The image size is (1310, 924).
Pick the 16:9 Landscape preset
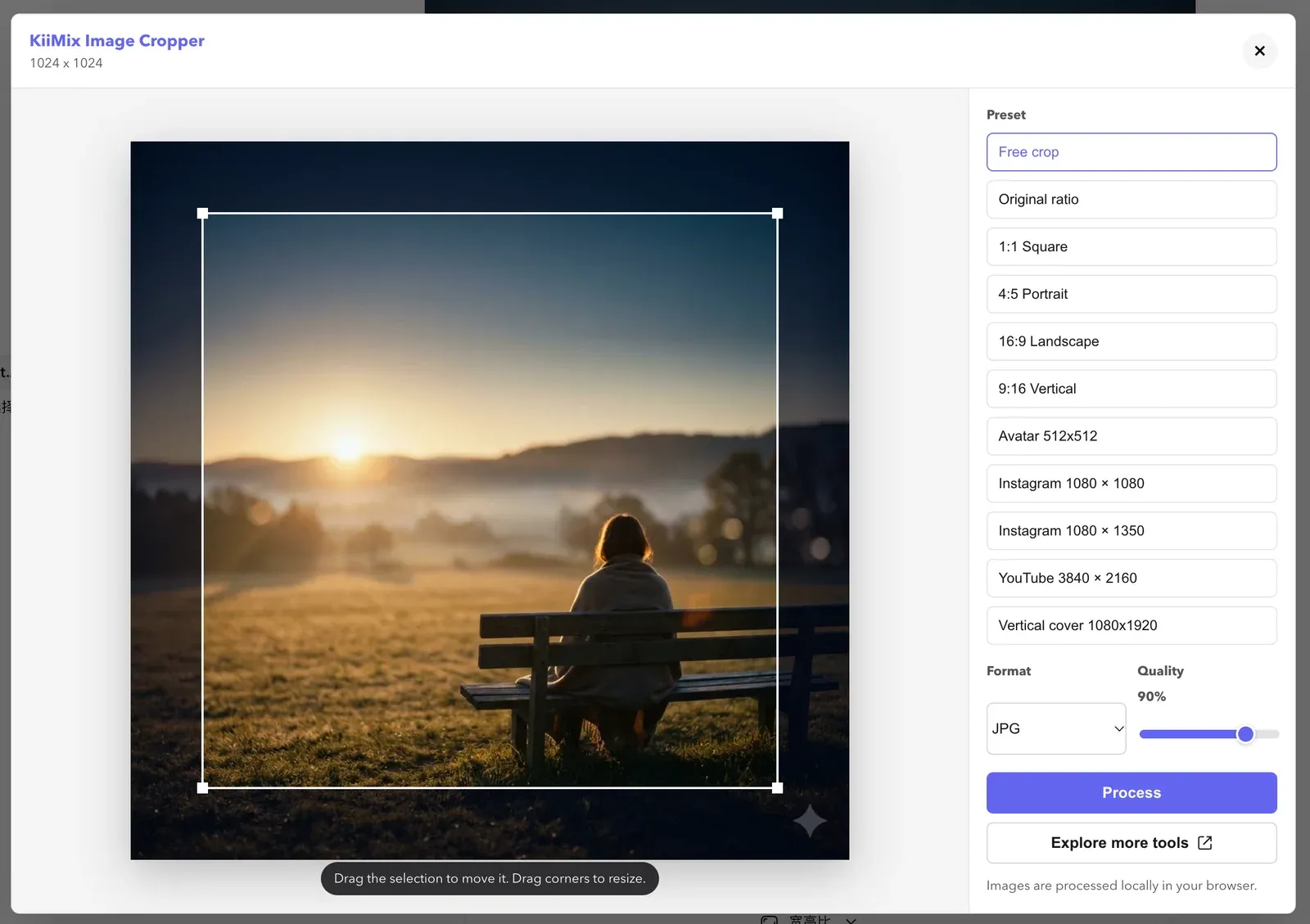pos(1132,341)
